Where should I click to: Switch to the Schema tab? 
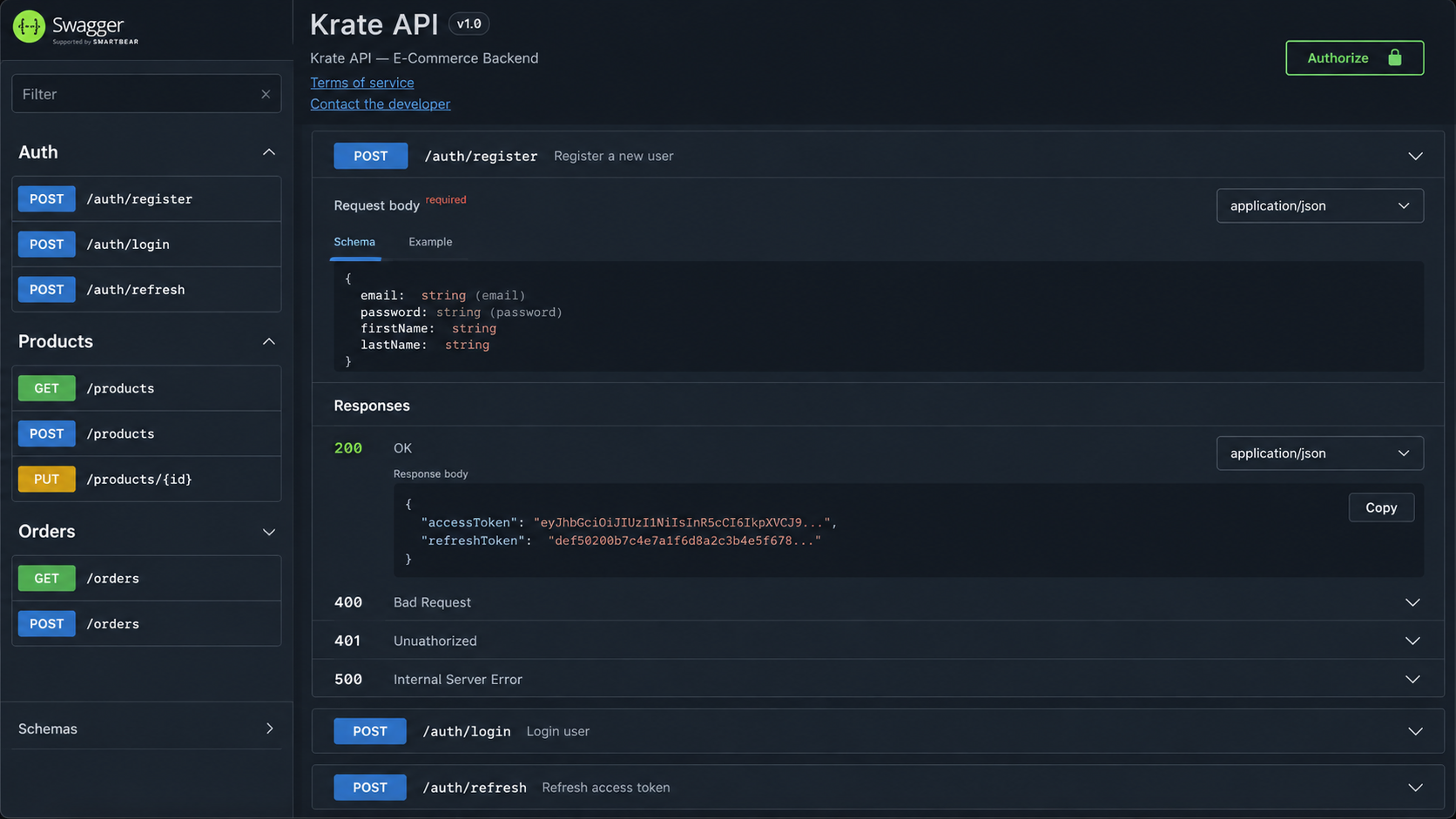pyautogui.click(x=354, y=242)
